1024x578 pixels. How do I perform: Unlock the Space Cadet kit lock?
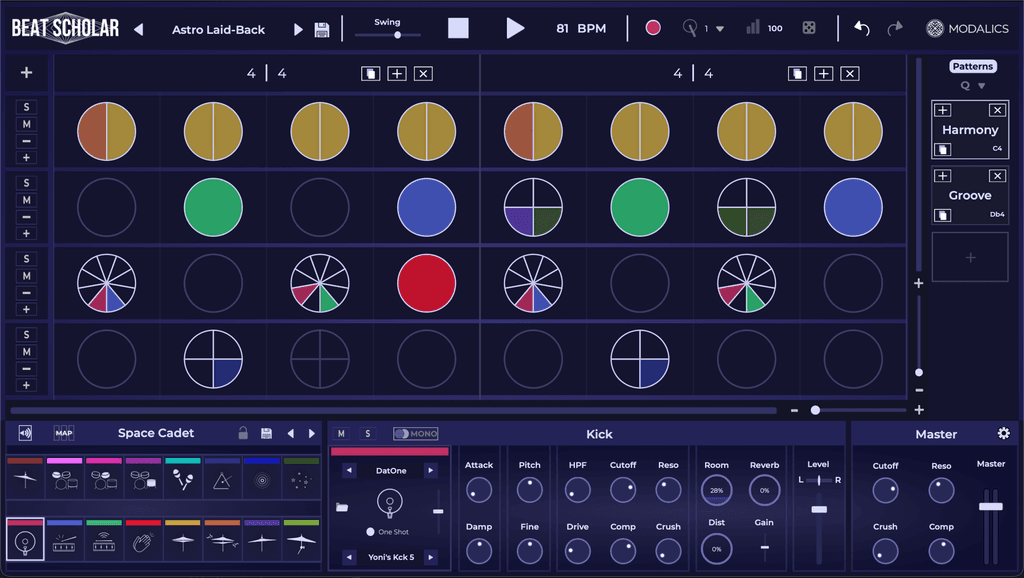coord(243,433)
